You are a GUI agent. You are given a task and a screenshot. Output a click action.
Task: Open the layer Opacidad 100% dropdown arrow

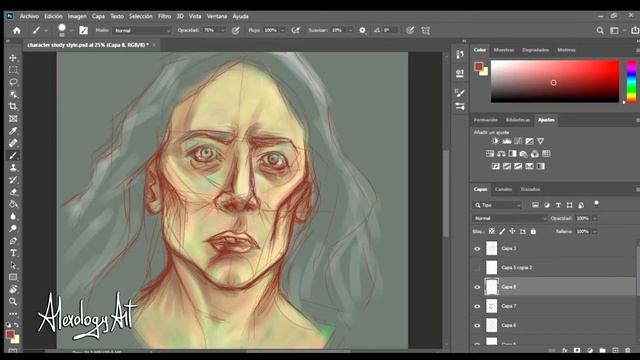[x=595, y=218]
